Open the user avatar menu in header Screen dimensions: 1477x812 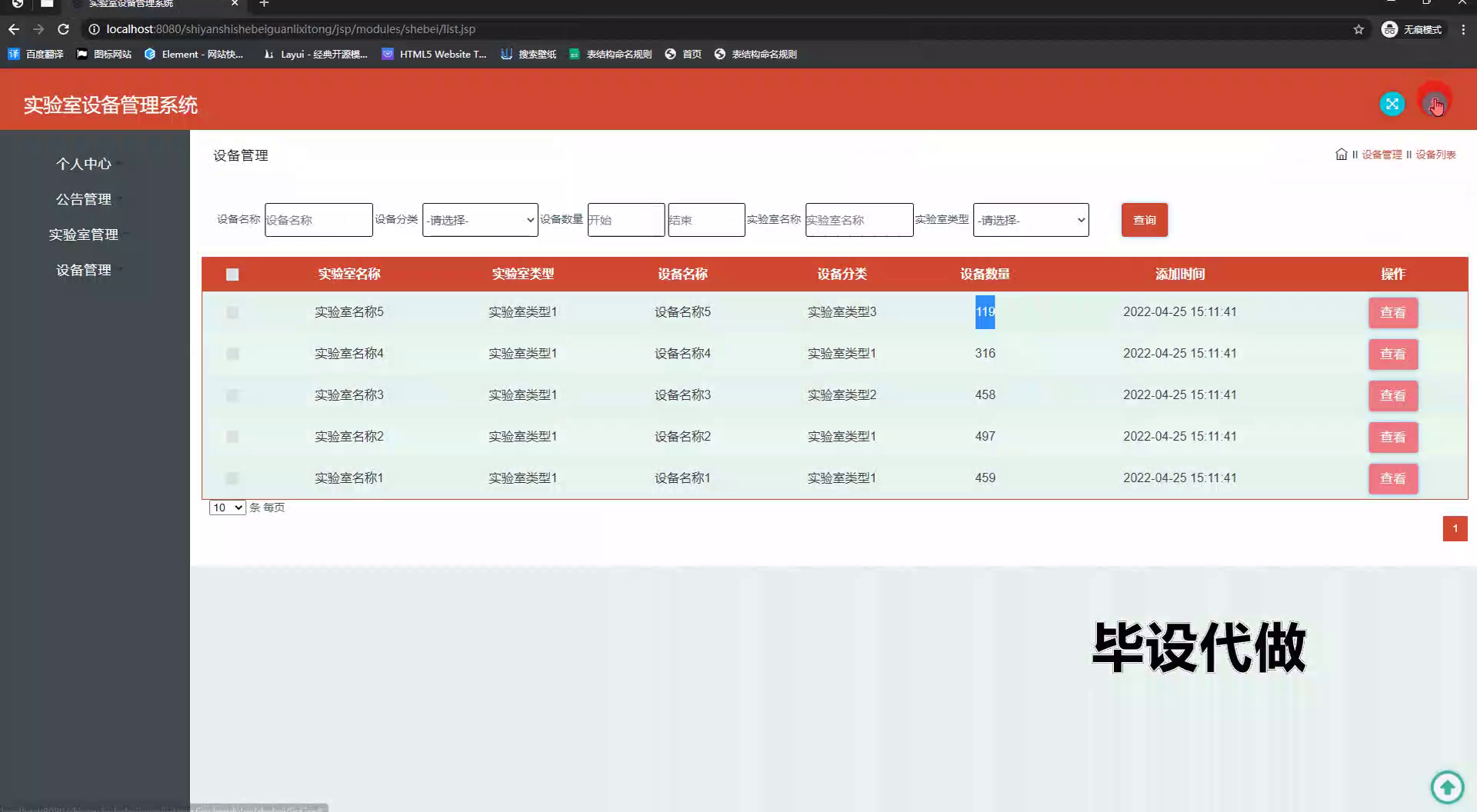pos(1434,104)
